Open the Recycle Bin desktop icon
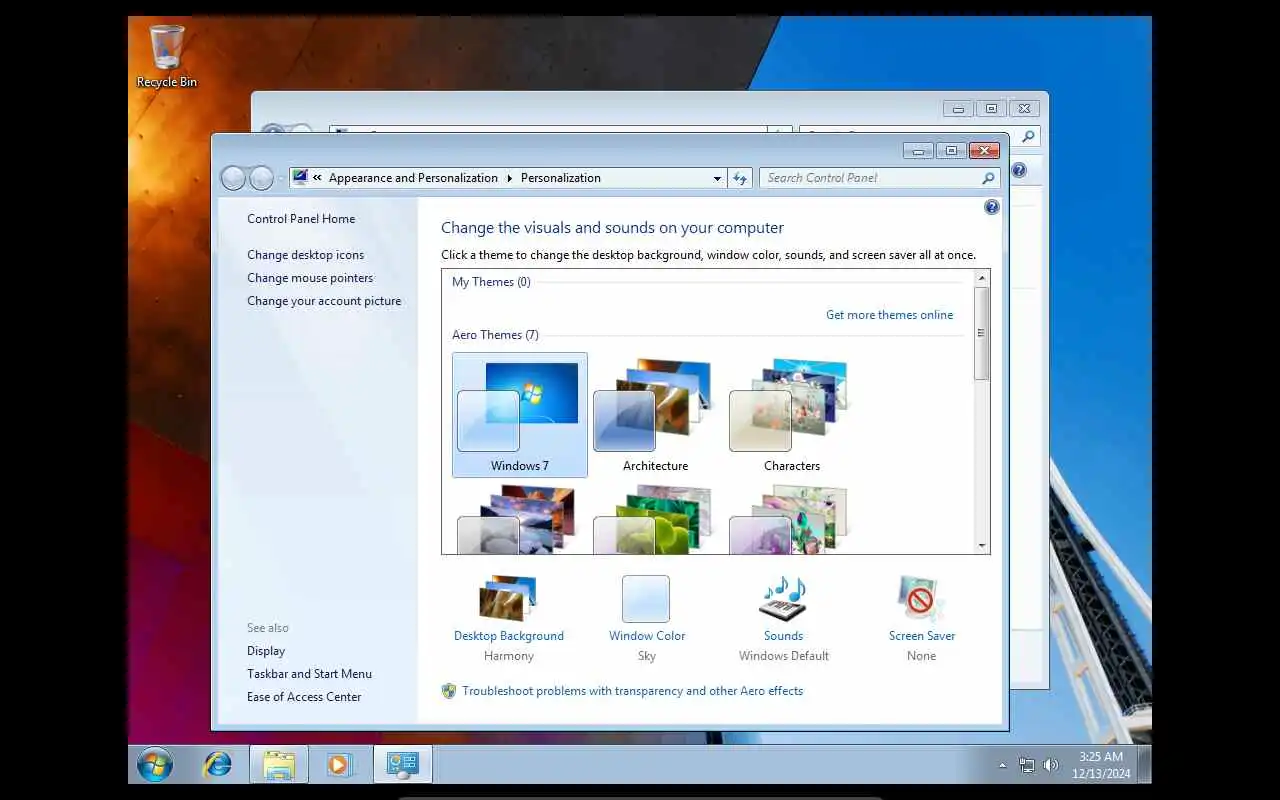 pyautogui.click(x=167, y=57)
